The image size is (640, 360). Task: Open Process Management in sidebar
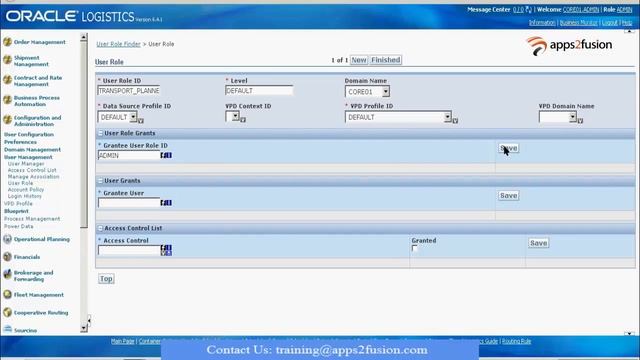32,219
